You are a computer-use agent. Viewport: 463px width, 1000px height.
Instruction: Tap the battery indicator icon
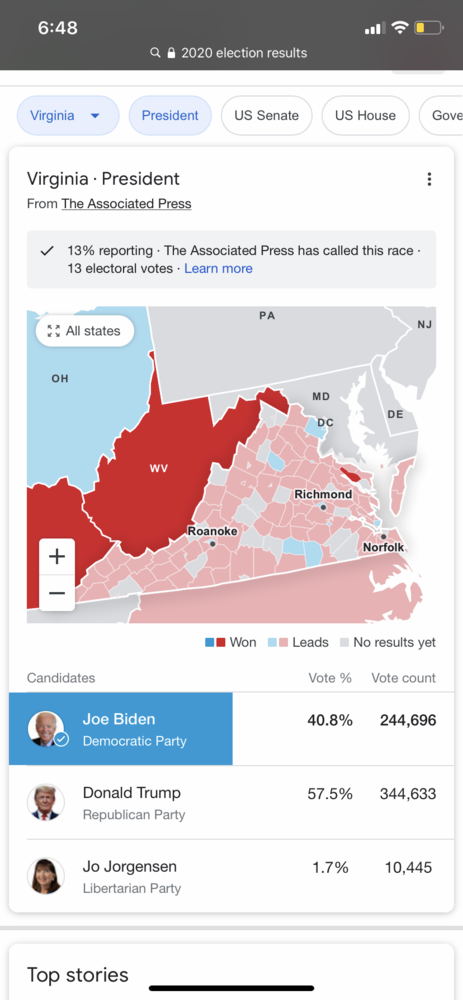[429, 27]
